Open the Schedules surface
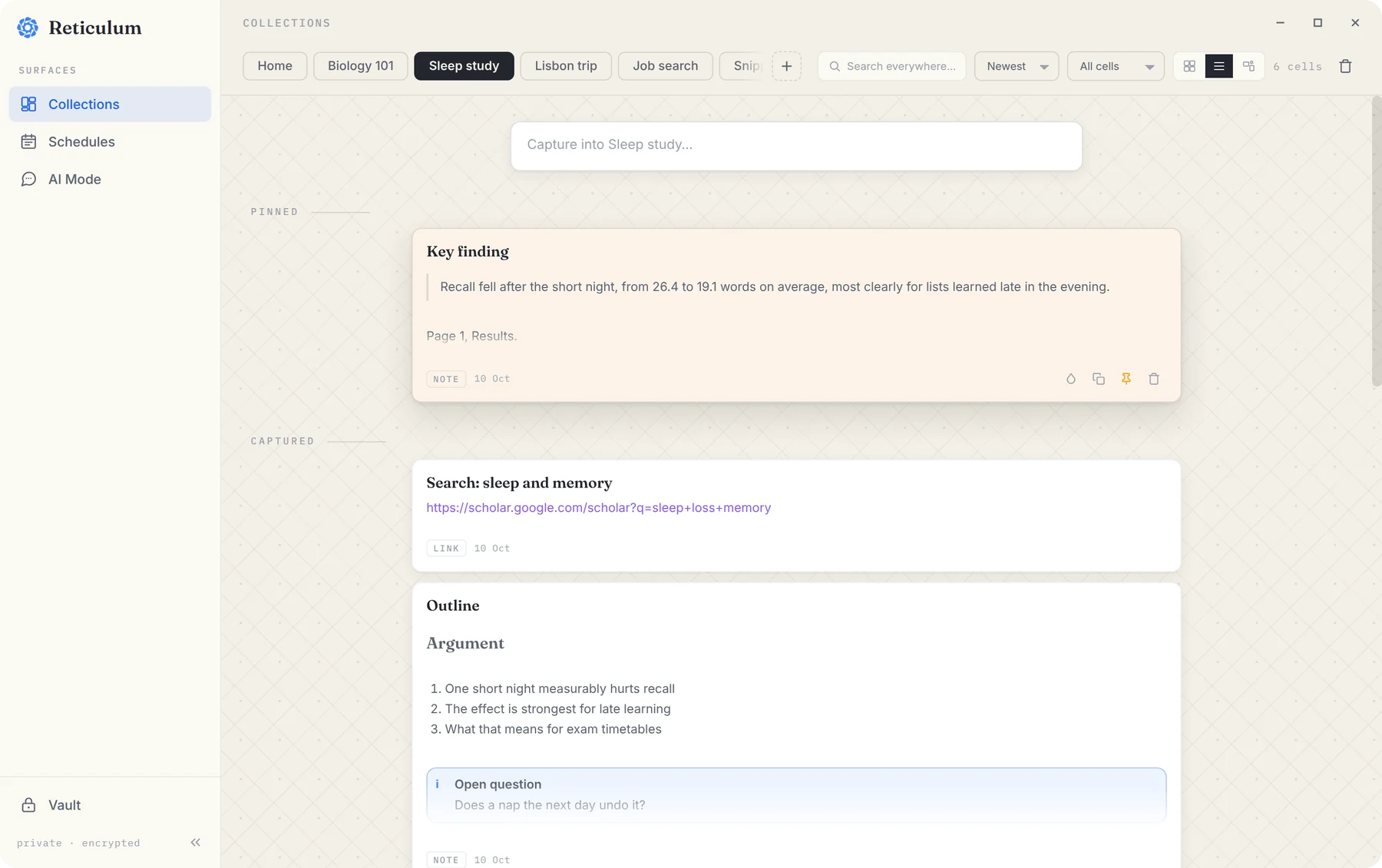The width and height of the screenshot is (1382, 868). click(x=110, y=141)
